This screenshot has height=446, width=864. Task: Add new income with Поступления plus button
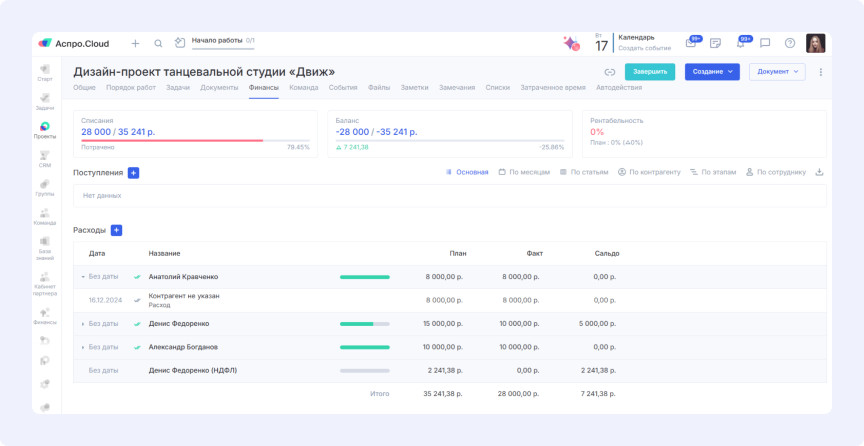coord(134,173)
